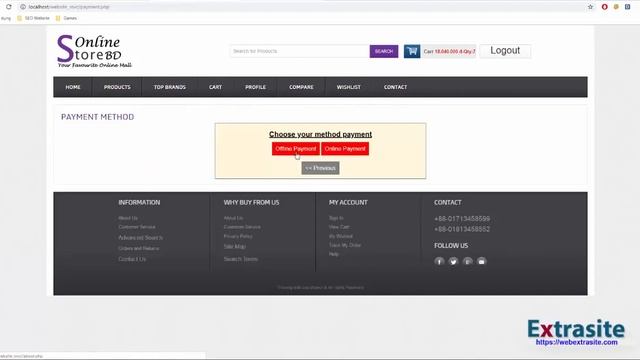Viewport: 640px width, 360px height.
Task: Open About Us under Information
Action: tap(128, 218)
